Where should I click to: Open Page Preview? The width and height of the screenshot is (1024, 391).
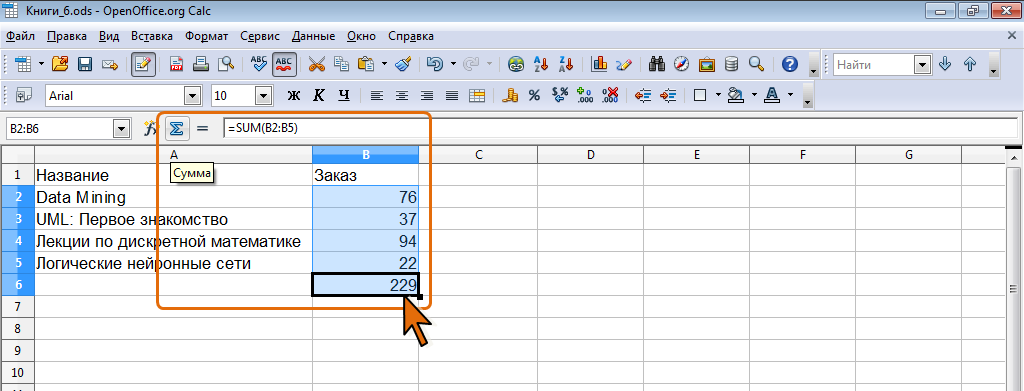(x=226, y=64)
